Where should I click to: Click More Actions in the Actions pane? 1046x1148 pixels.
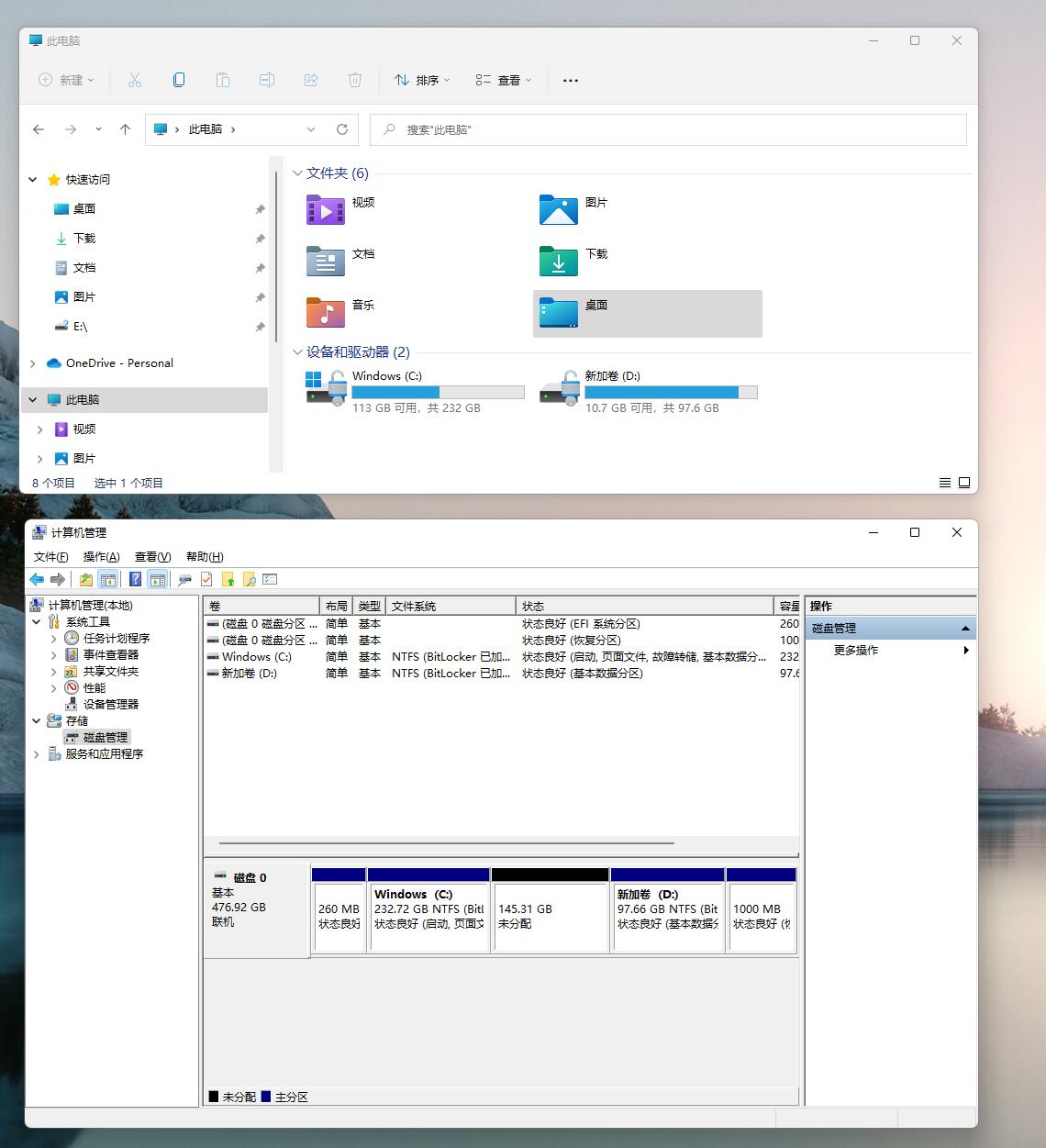856,651
